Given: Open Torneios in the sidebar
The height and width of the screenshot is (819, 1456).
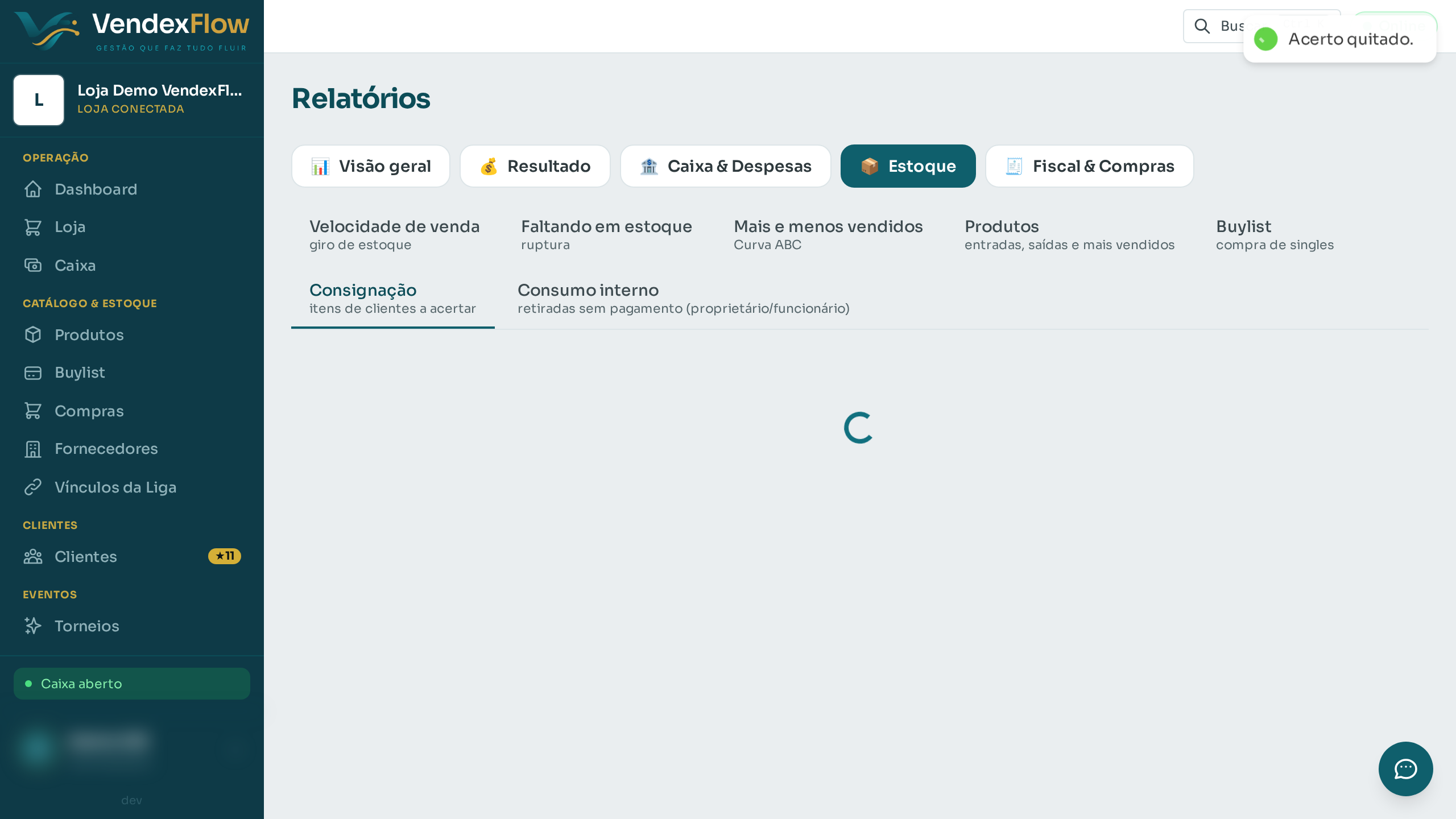Looking at the screenshot, I should [x=132, y=626].
